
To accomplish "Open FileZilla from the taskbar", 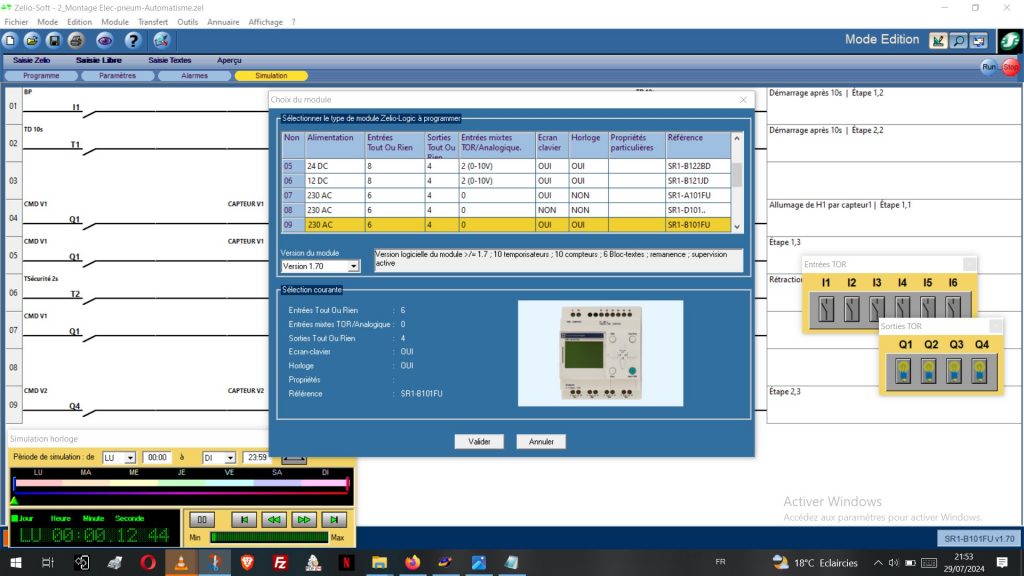I will click(280, 562).
